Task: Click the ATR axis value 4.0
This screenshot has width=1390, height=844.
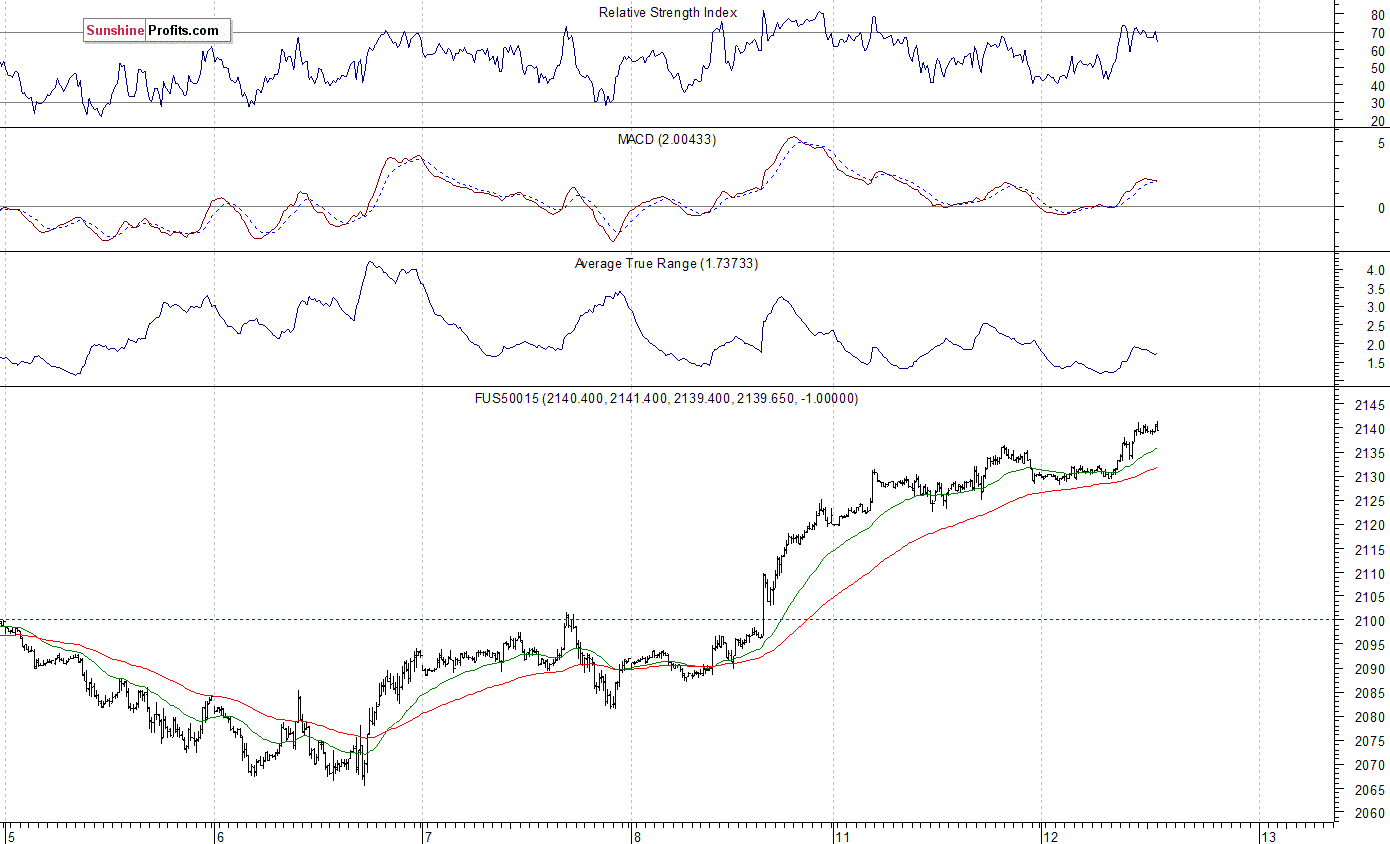Action: click(1375, 270)
